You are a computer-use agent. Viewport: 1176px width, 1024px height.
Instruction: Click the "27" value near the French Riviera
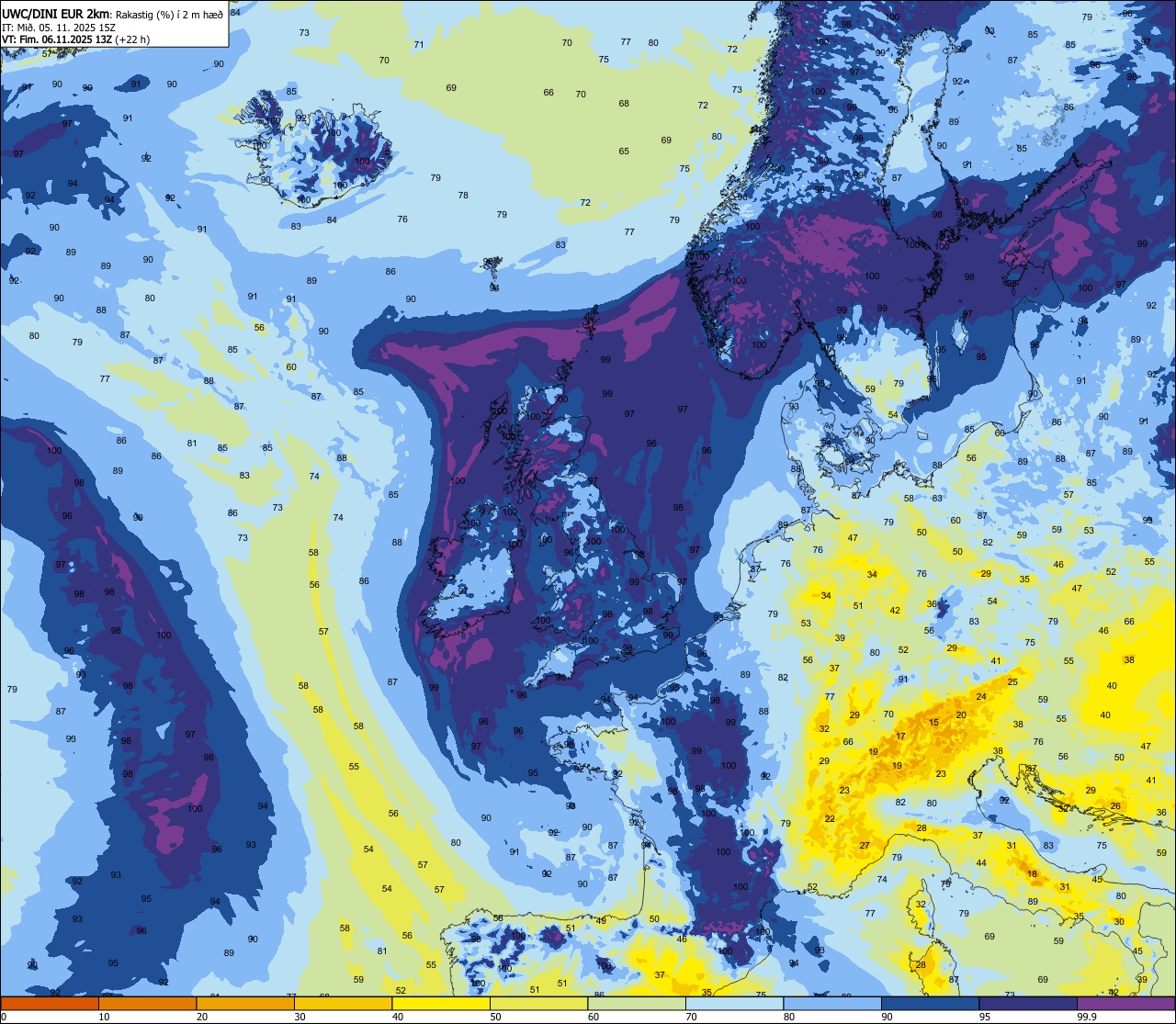pos(865,845)
